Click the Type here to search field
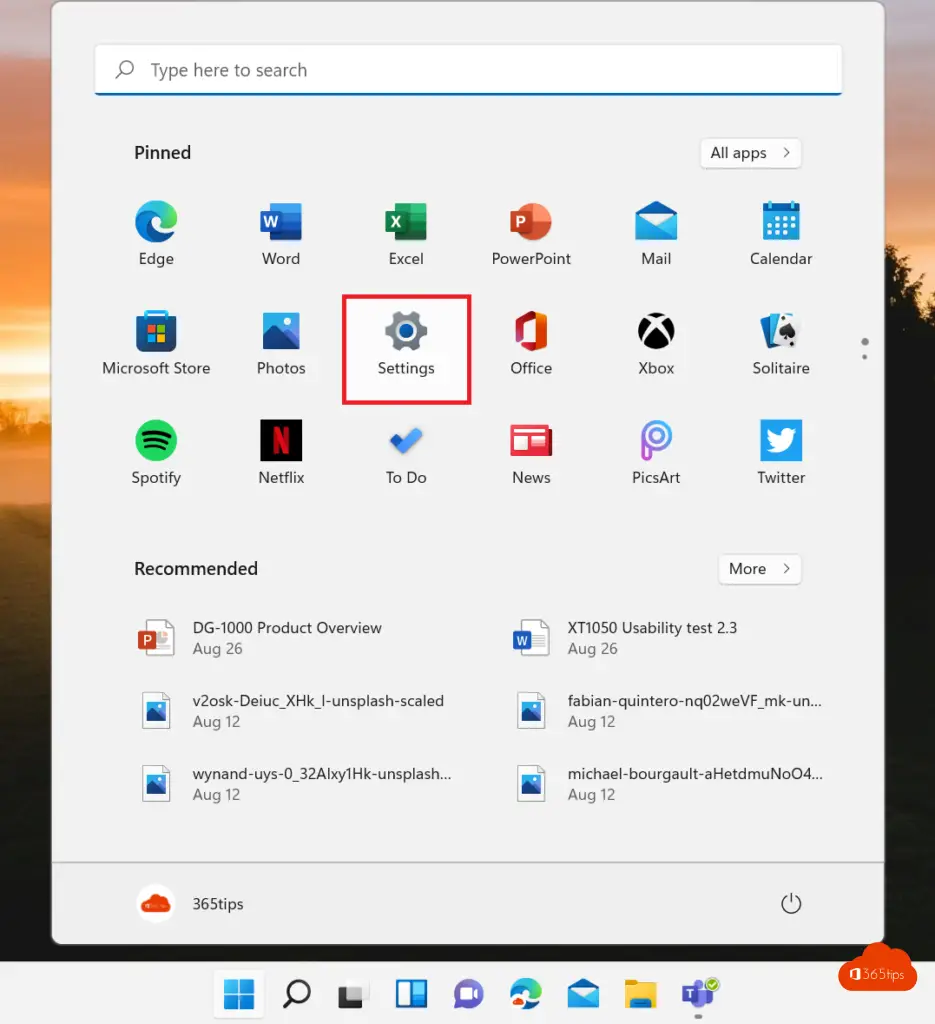Viewport: 935px width, 1024px height. pyautogui.click(x=468, y=70)
